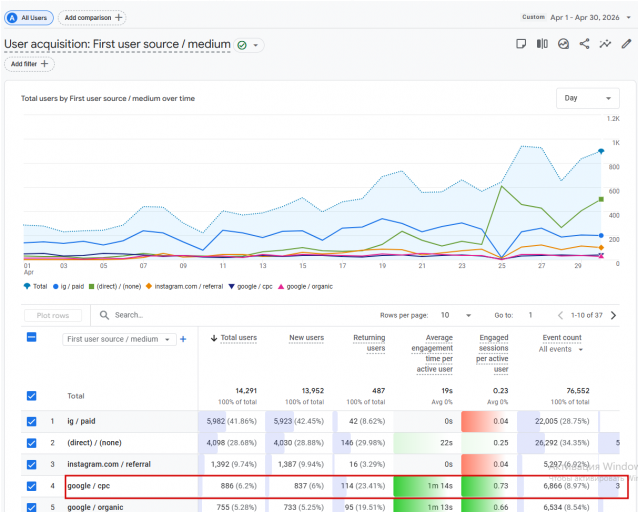Open Rows per page dropdown

468,315
